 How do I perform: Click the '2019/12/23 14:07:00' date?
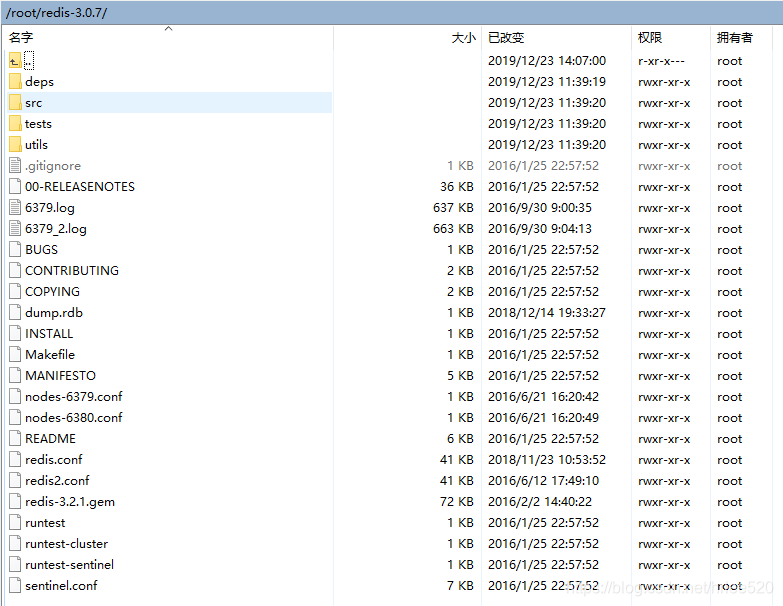tap(547, 60)
